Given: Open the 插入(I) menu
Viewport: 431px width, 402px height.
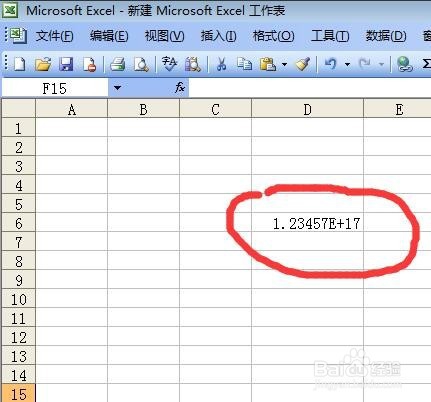Looking at the screenshot, I should [x=218, y=36].
